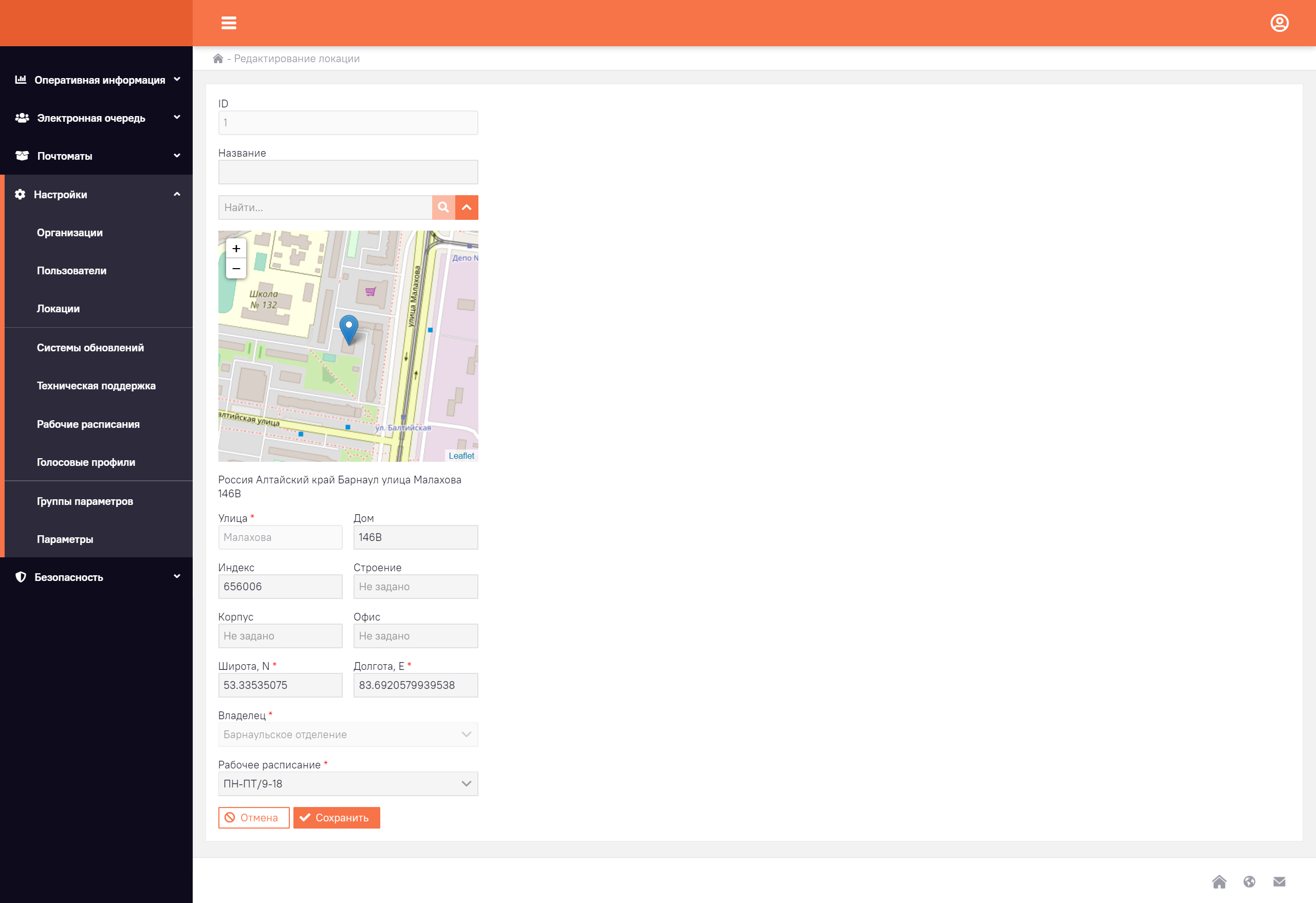Click the bar-chart icon beside Оперативная информация
The image size is (1316, 903).
(21, 79)
